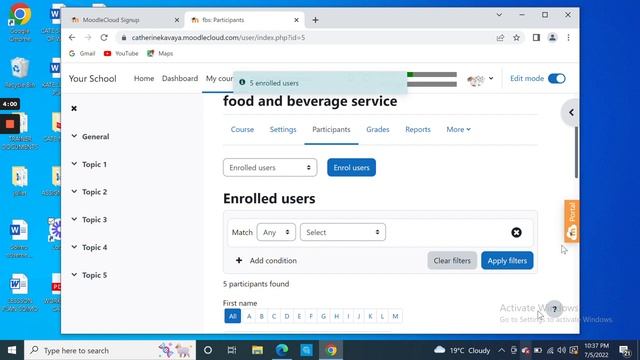
Task: Click Add condition link
Action: tap(266, 260)
